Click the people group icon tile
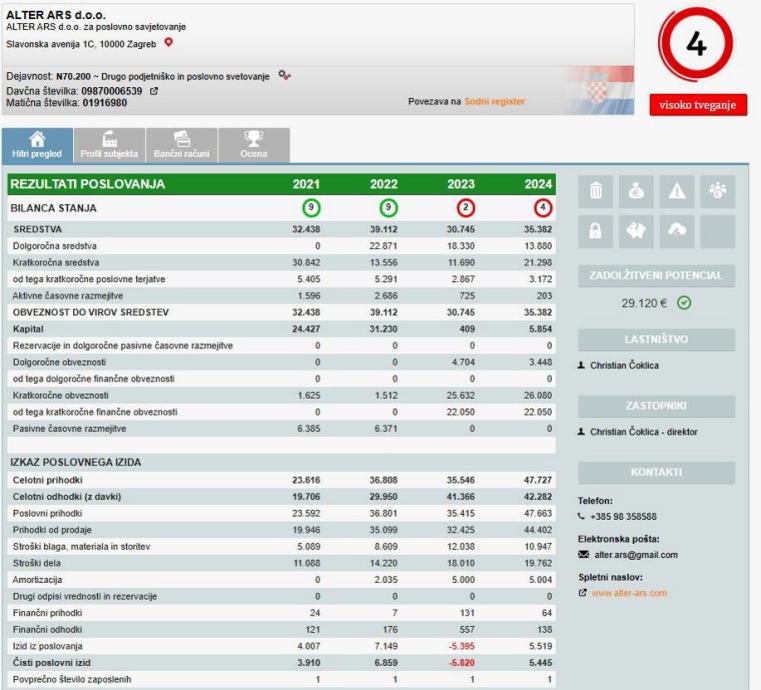This screenshot has height=690, width=761. pos(718,191)
